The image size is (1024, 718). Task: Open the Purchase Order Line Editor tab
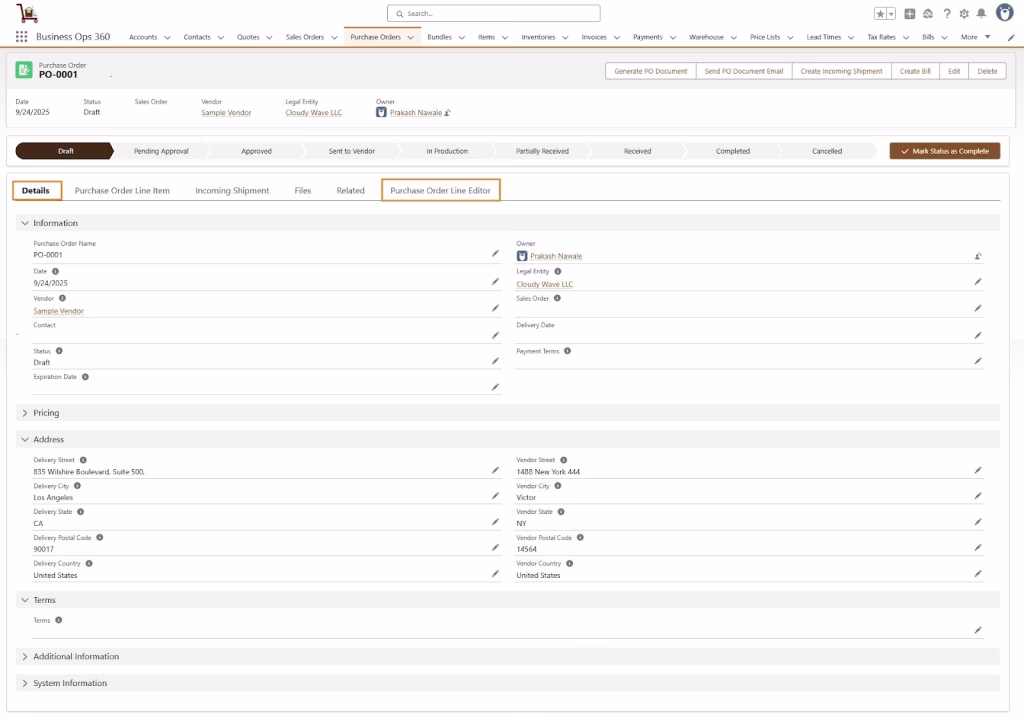pyautogui.click(x=440, y=190)
